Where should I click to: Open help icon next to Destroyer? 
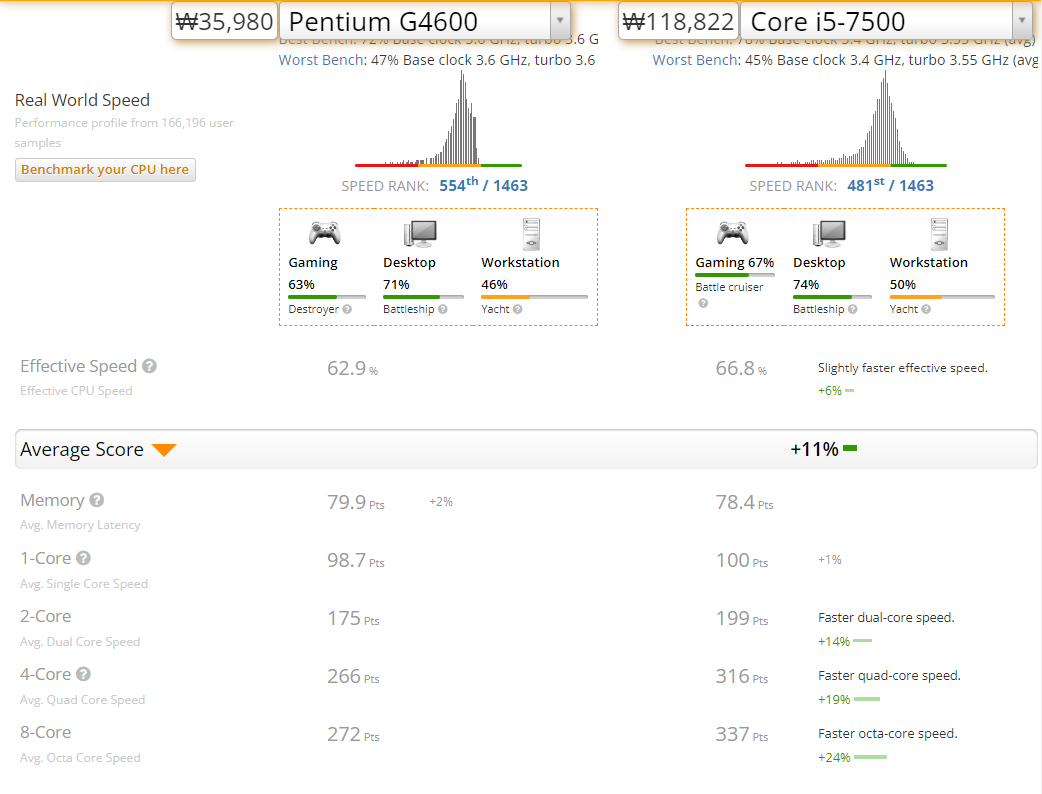click(x=347, y=309)
